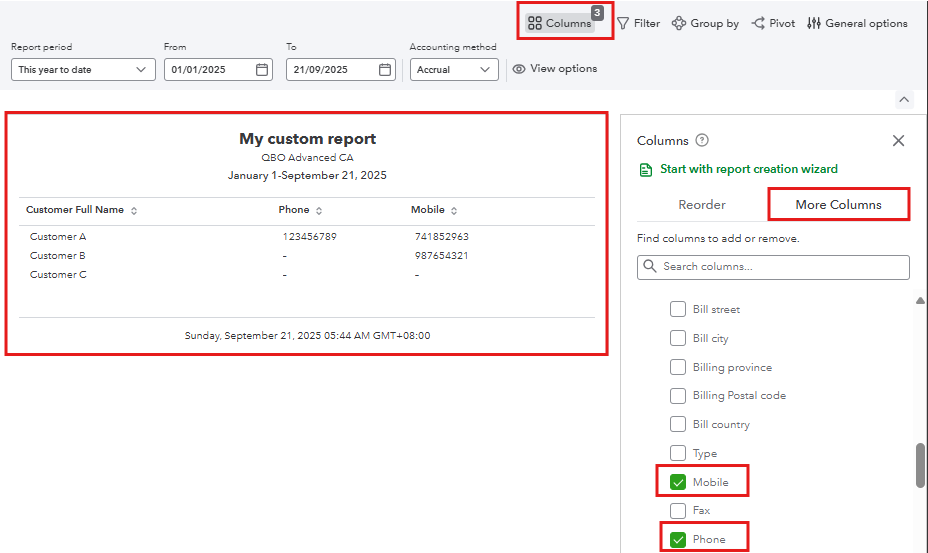928x553 pixels.
Task: Open the From date calendar picker
Action: tap(262, 70)
